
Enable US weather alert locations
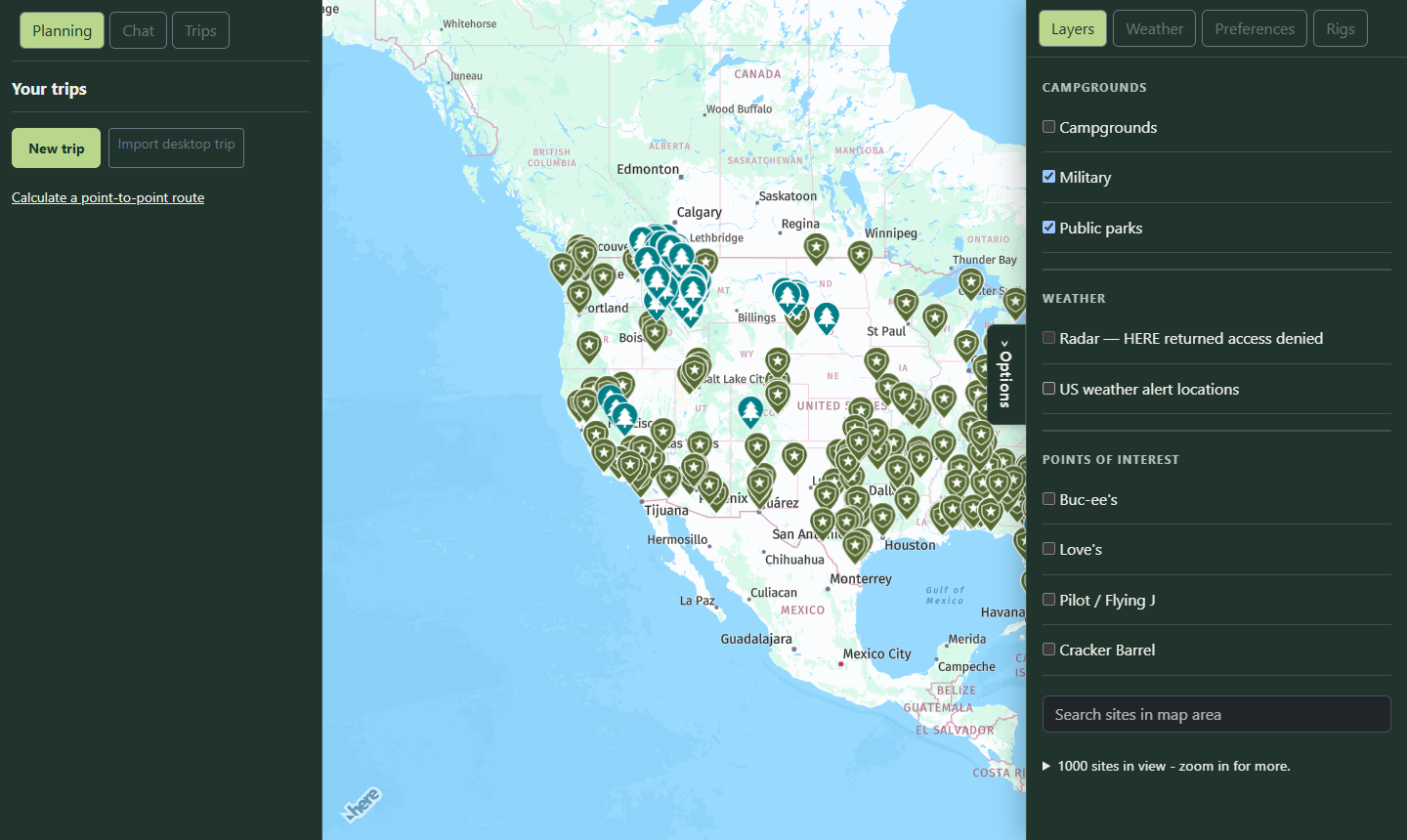(x=1048, y=389)
